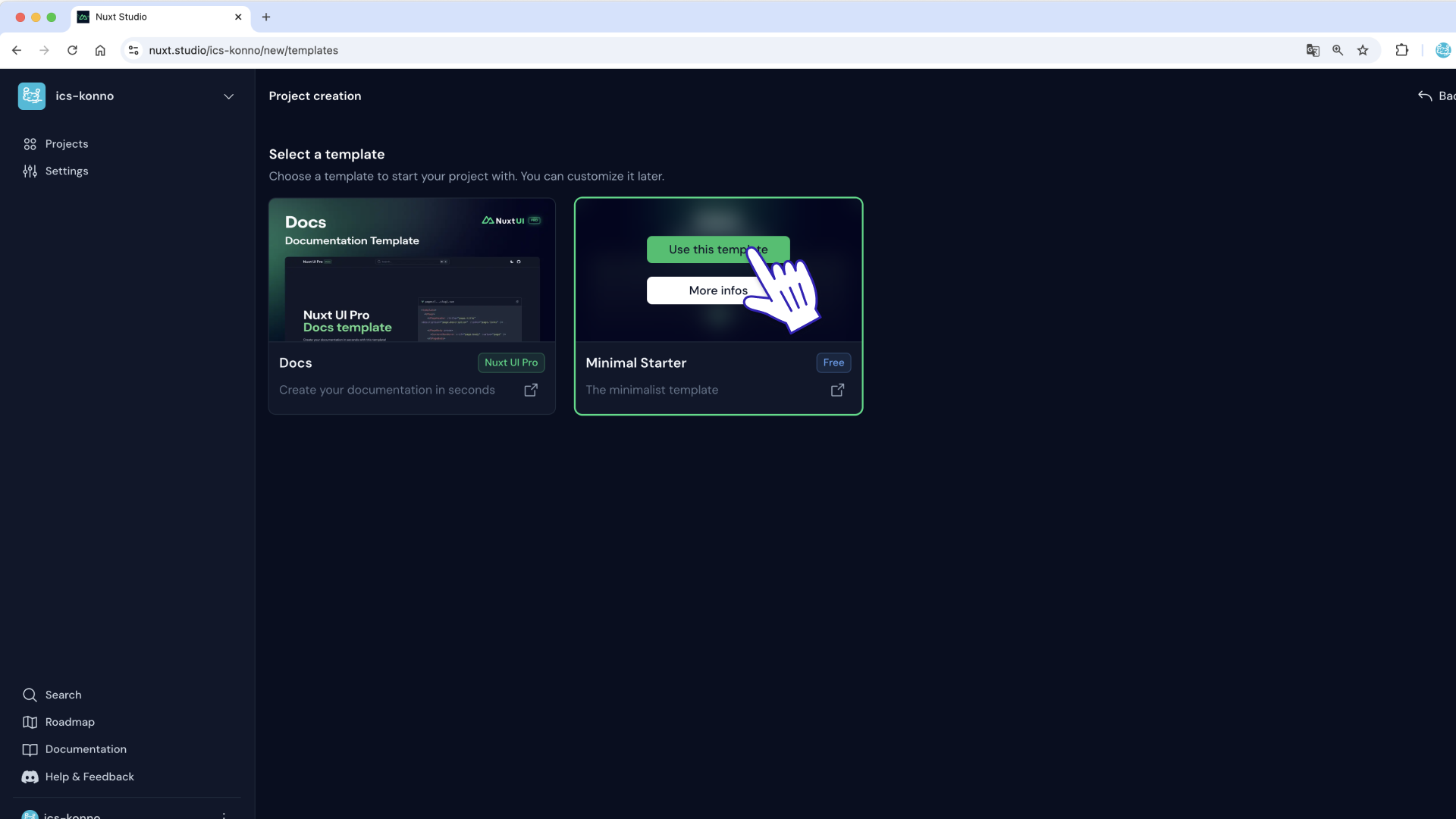Click the Back link text
This screenshot has width=1456, height=819.
click(x=1447, y=96)
